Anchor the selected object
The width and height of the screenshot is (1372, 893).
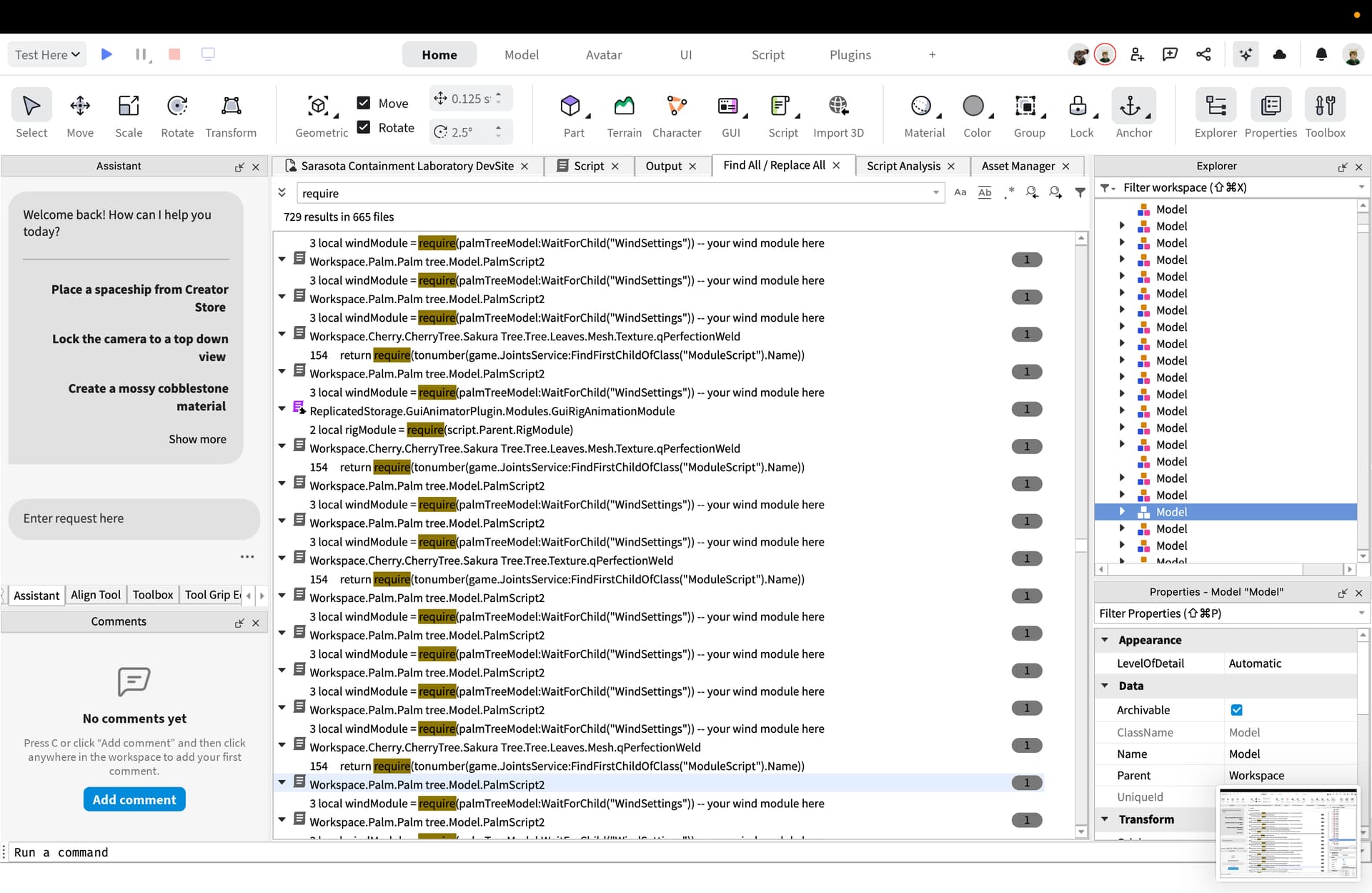click(1133, 114)
